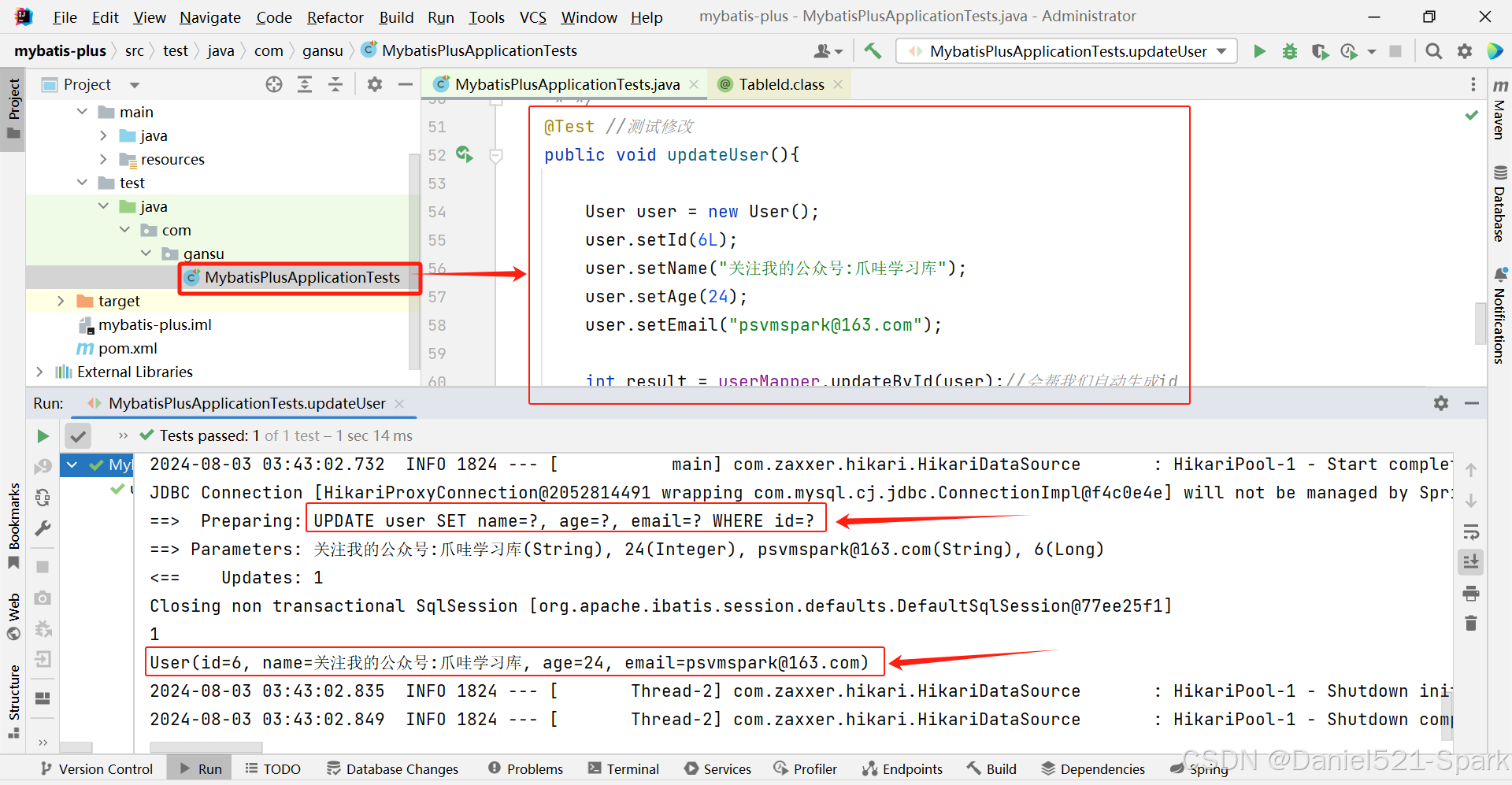The image size is (1512, 785).
Task: Expand the target folder
Action: [61, 301]
